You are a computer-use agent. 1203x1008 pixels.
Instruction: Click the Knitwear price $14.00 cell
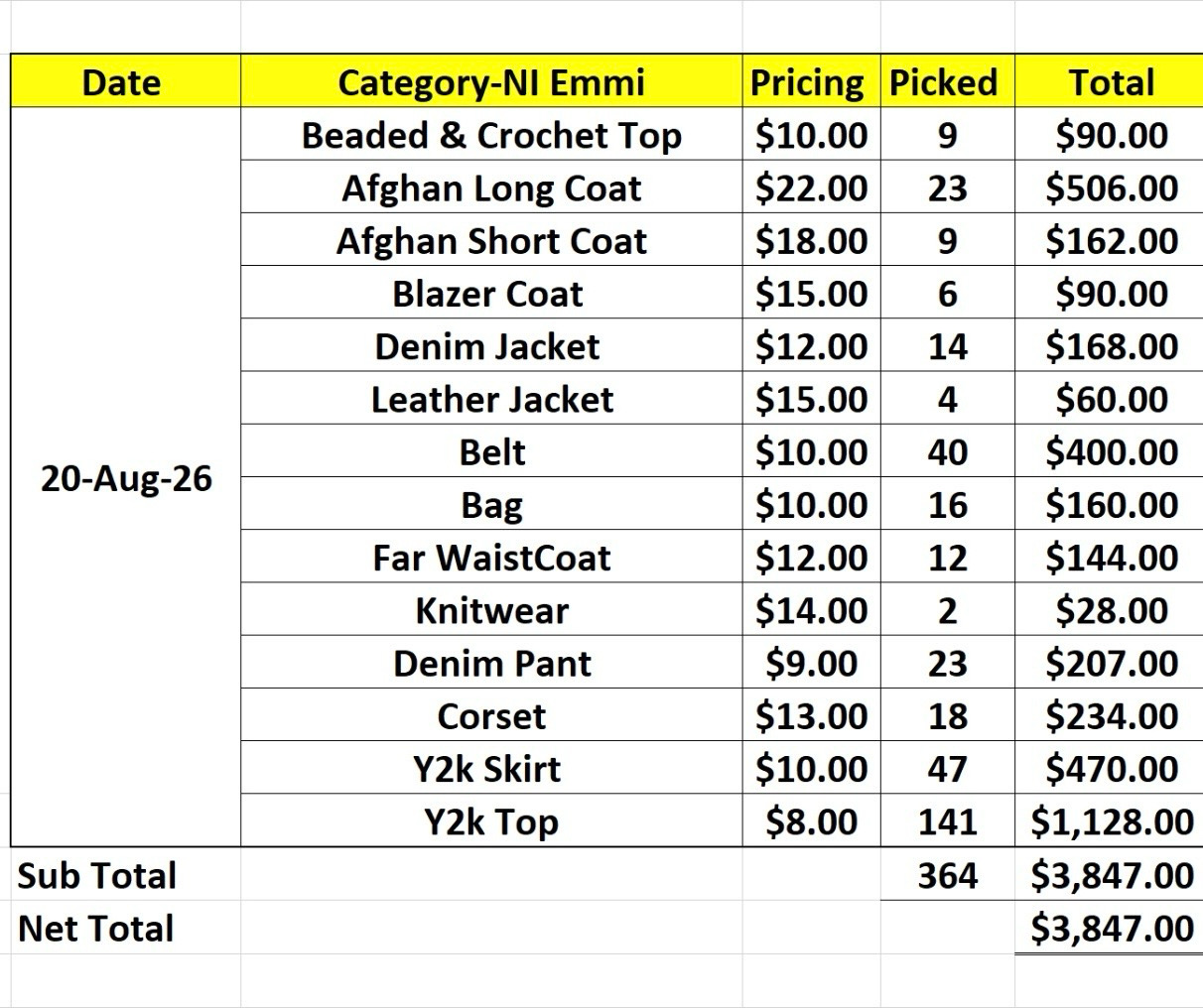[811, 609]
